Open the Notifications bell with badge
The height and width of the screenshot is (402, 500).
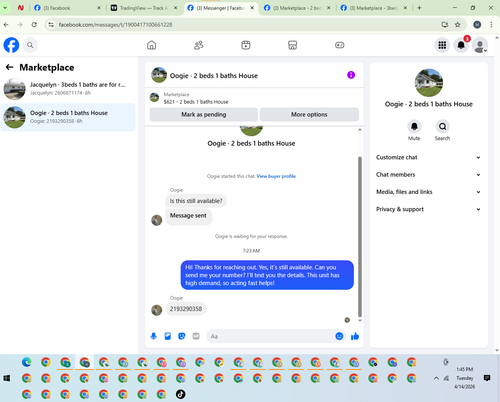(x=461, y=45)
